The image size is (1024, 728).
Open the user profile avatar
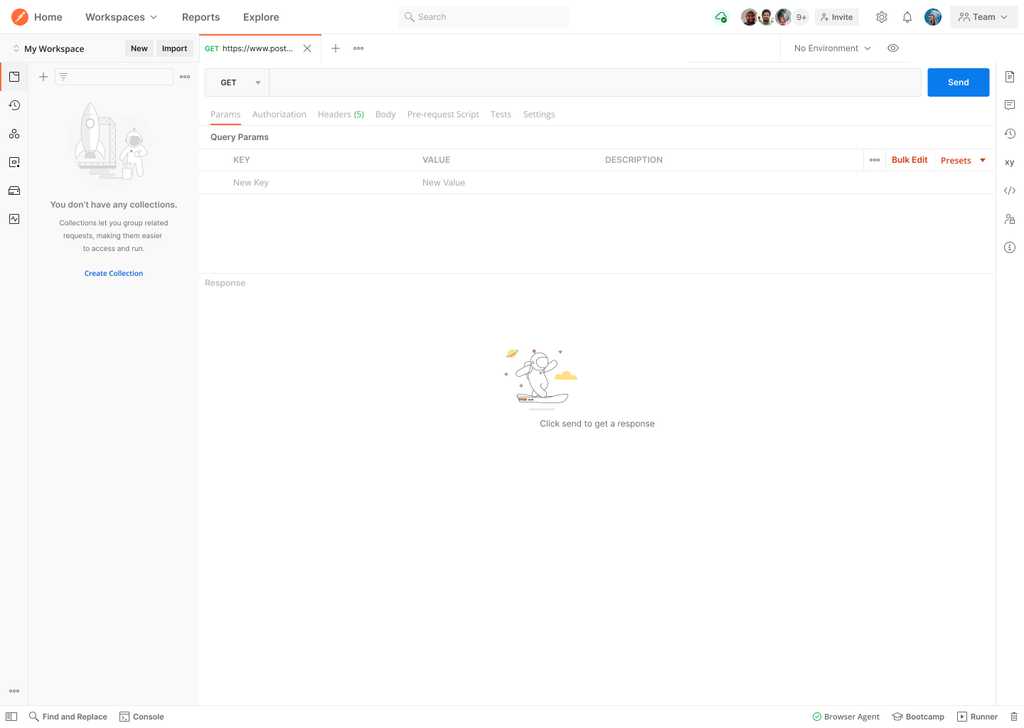[x=933, y=17]
